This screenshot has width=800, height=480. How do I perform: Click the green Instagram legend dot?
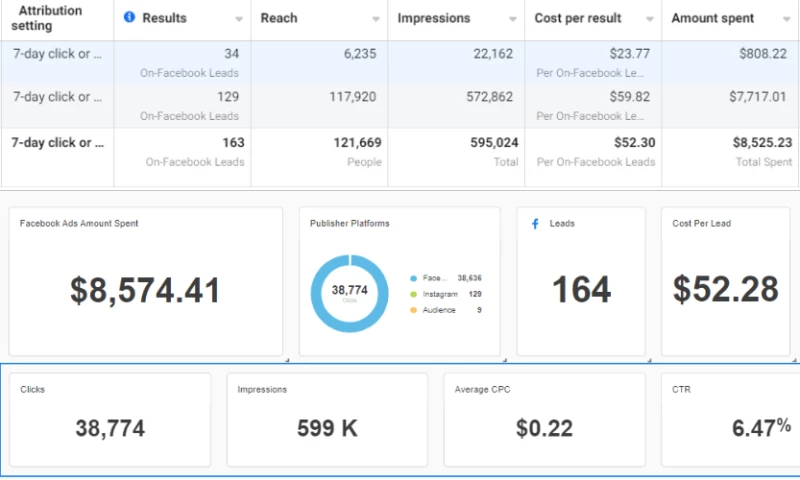point(414,294)
